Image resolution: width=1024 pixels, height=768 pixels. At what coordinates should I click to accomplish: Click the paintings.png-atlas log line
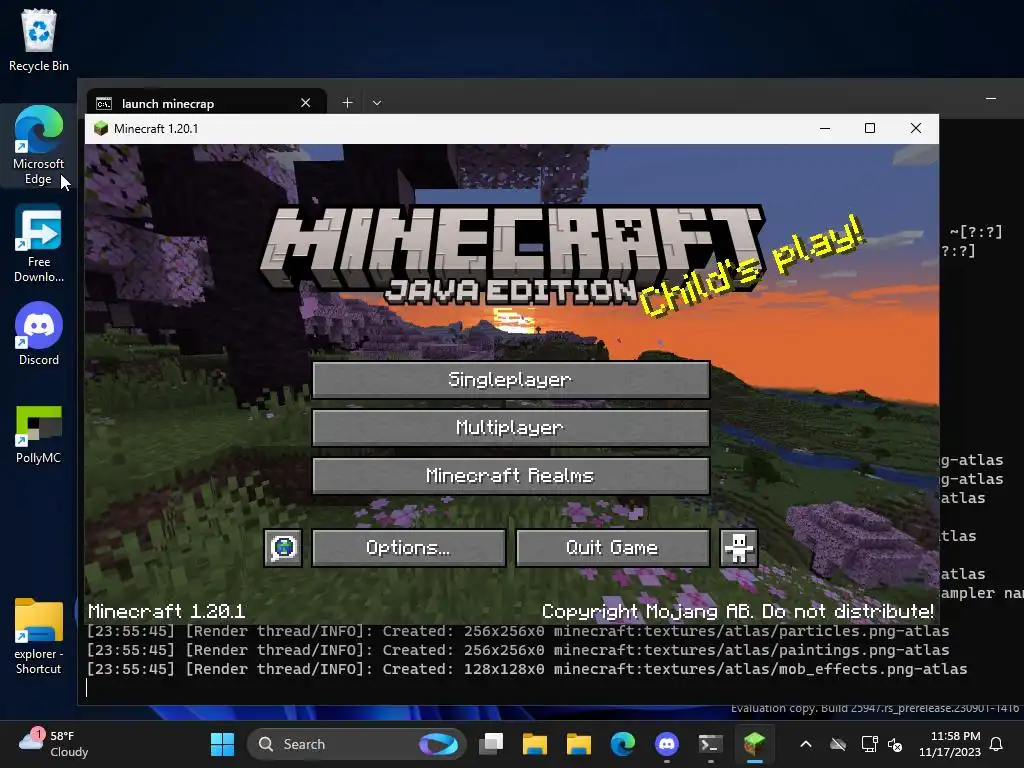click(x=517, y=650)
